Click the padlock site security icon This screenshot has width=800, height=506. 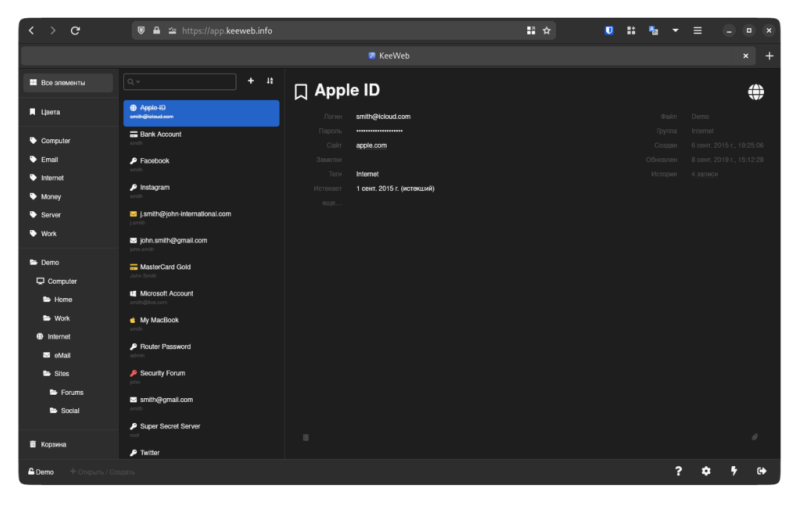(157, 31)
